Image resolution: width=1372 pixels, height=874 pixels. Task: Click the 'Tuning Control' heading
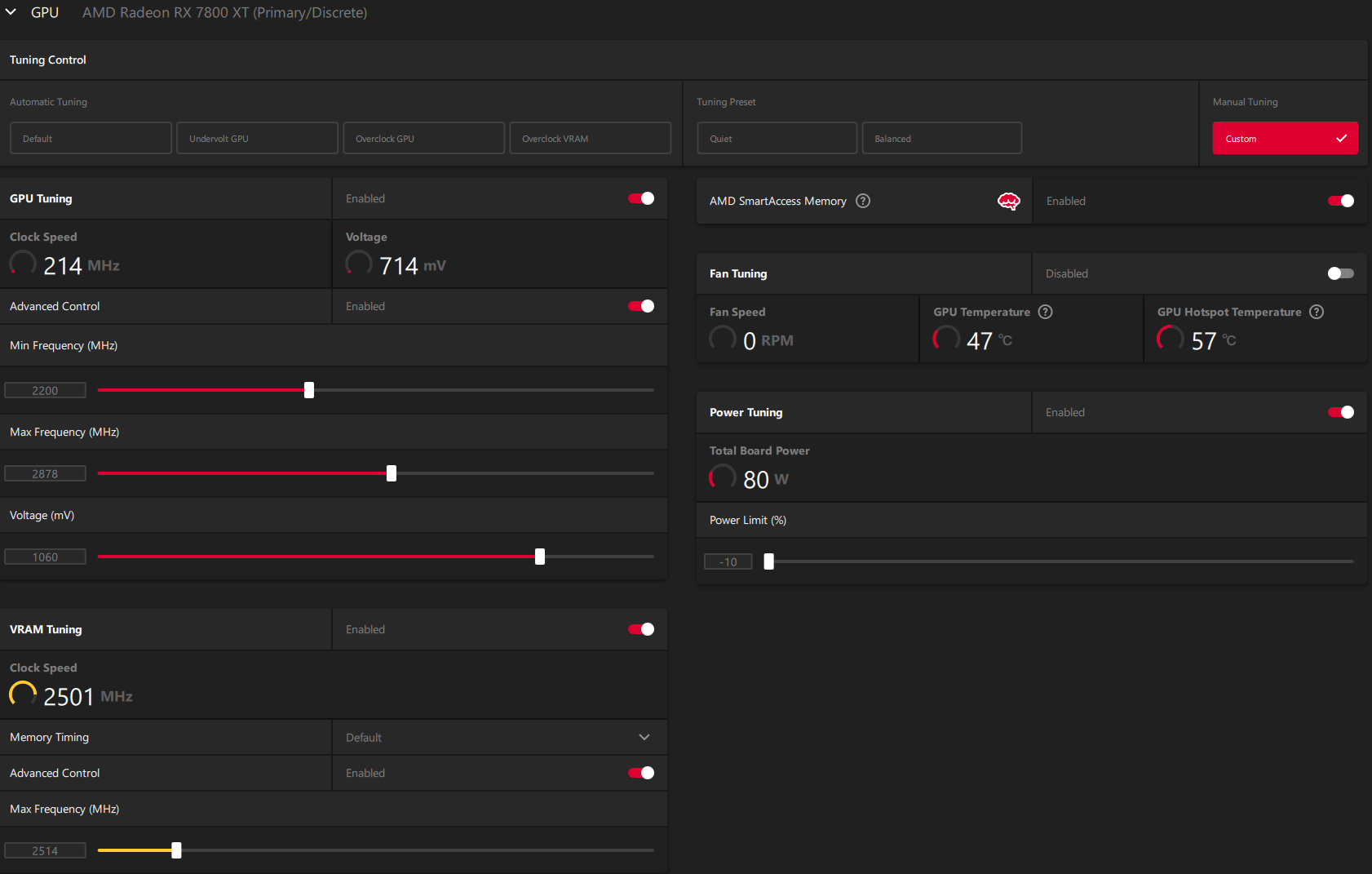click(x=48, y=60)
